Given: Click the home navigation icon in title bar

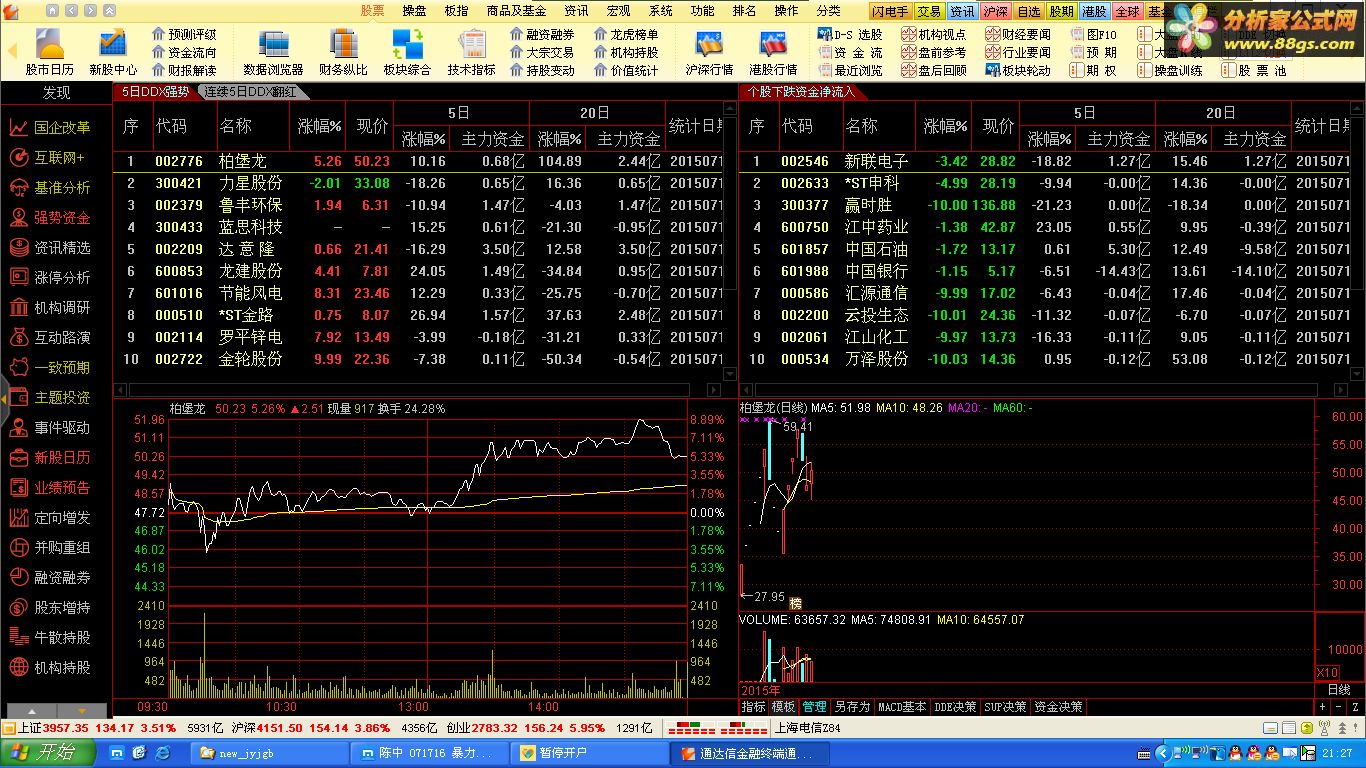Looking at the screenshot, I should coord(52,10).
